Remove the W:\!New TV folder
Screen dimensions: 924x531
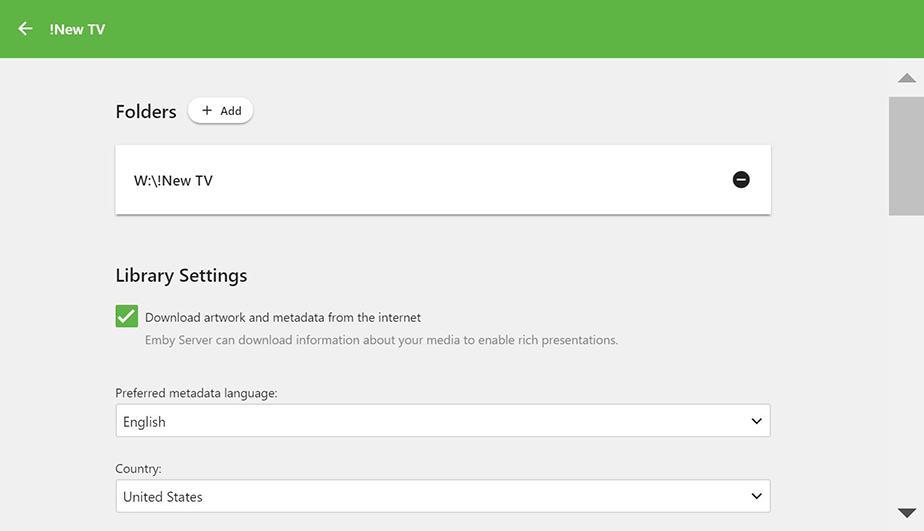741,180
